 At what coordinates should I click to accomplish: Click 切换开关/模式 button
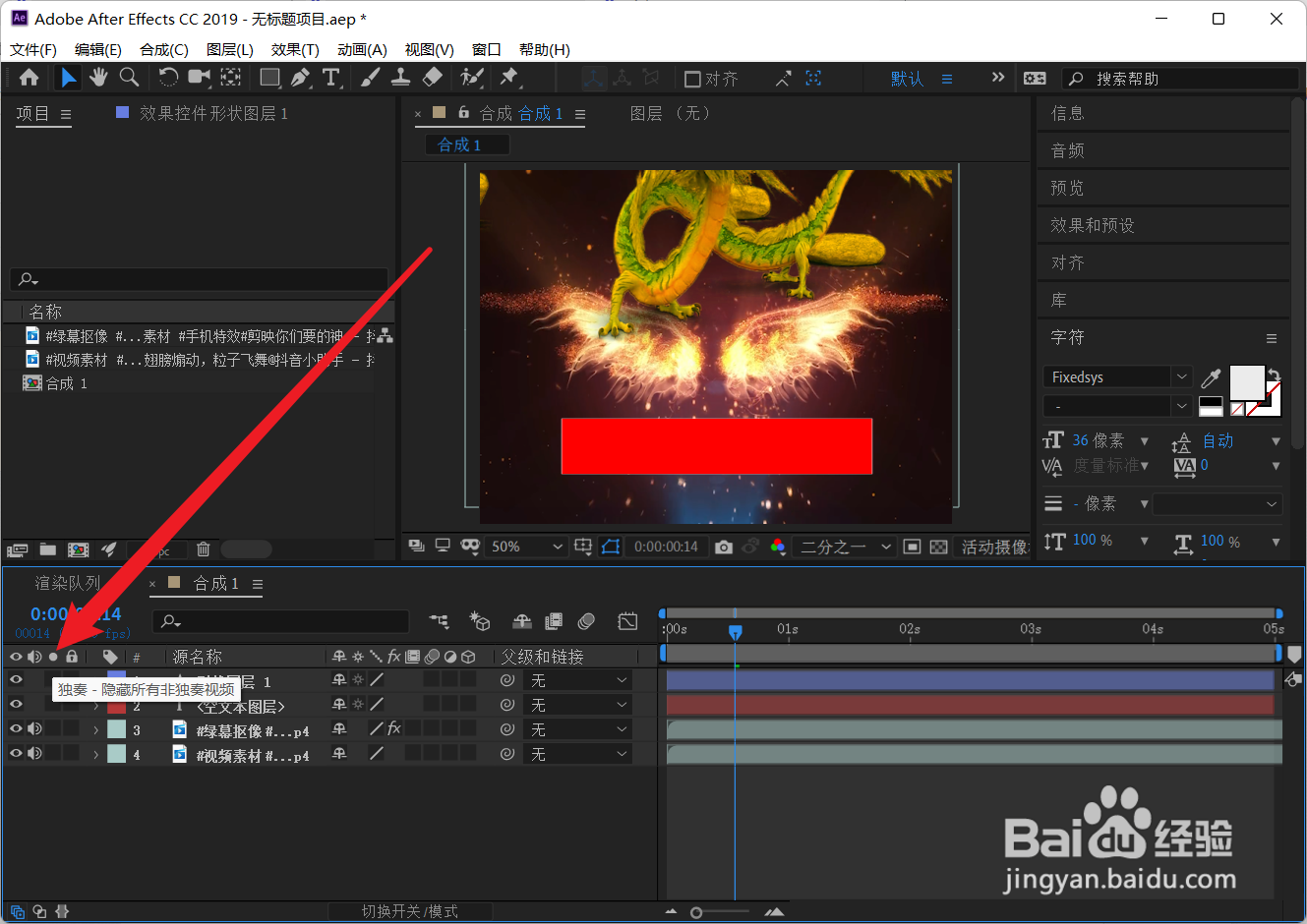tap(410, 911)
